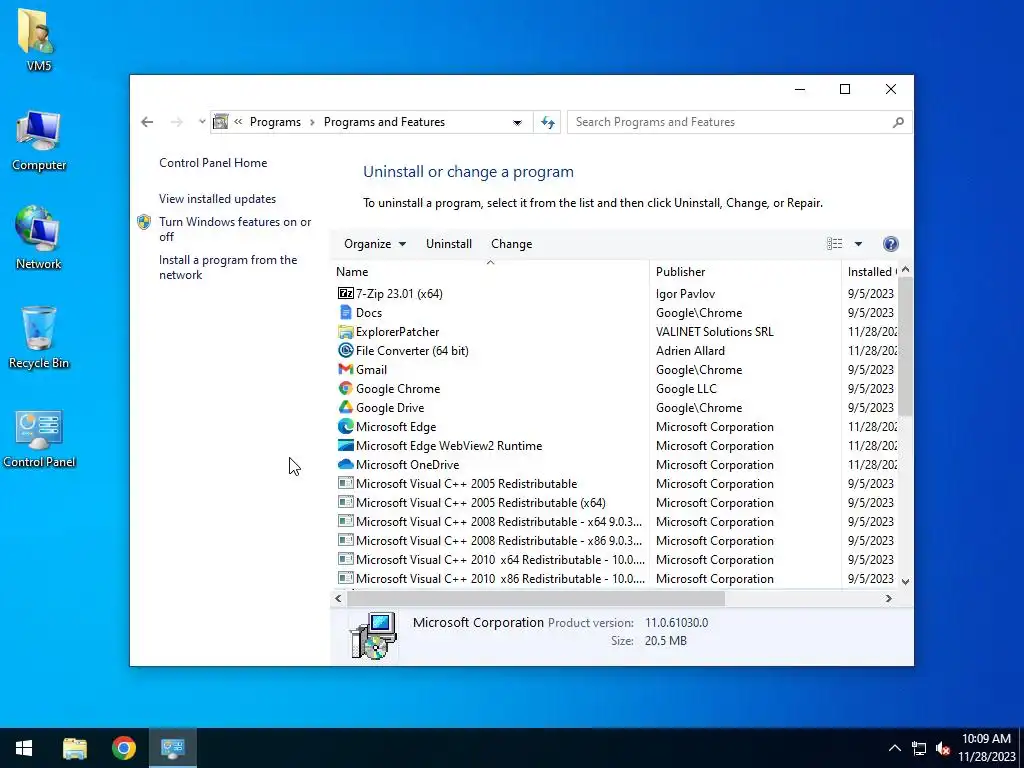Click Install a program from the network
The width and height of the screenshot is (1024, 768).
click(x=228, y=267)
